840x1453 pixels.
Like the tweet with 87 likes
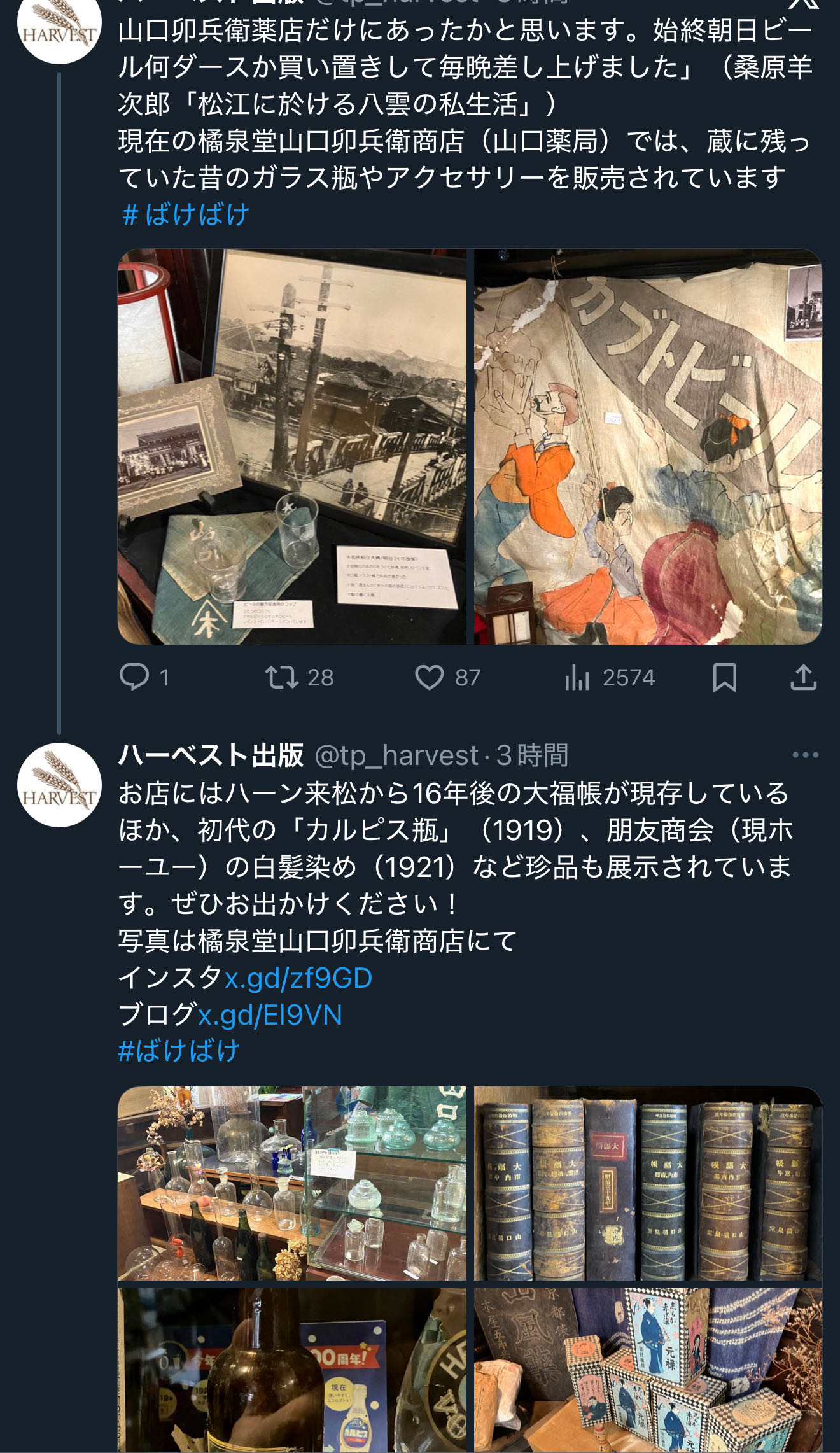click(x=447, y=677)
